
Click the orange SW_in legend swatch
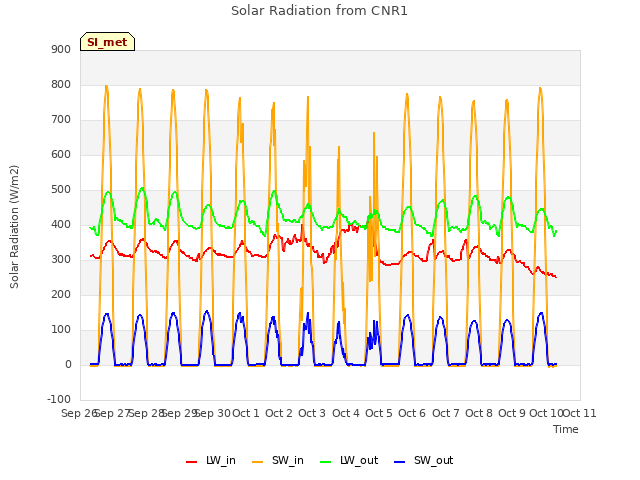point(258,461)
